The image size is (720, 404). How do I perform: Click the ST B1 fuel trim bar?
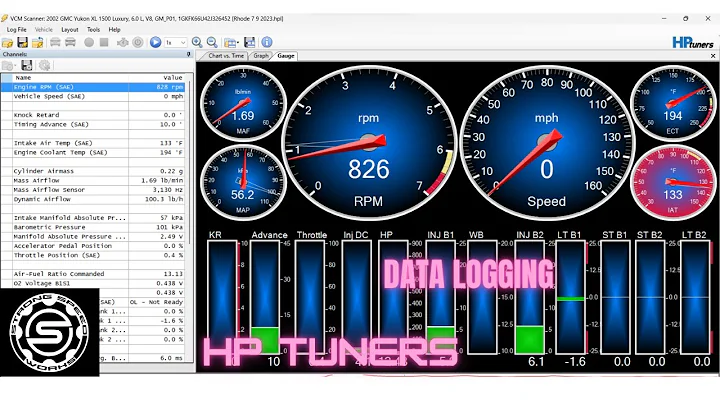[615, 298]
